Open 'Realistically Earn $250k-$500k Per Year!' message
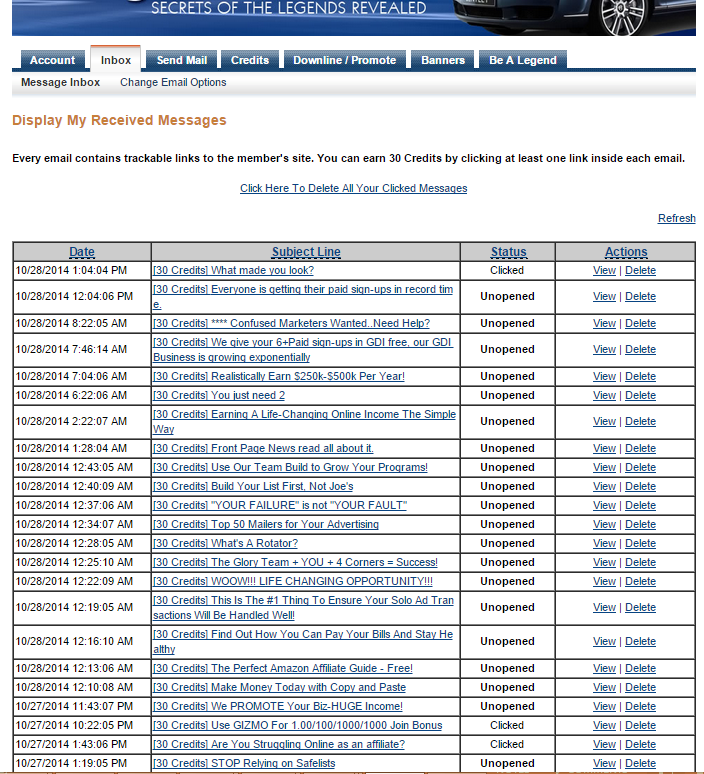Screen dimensions: 704x774 [278, 376]
